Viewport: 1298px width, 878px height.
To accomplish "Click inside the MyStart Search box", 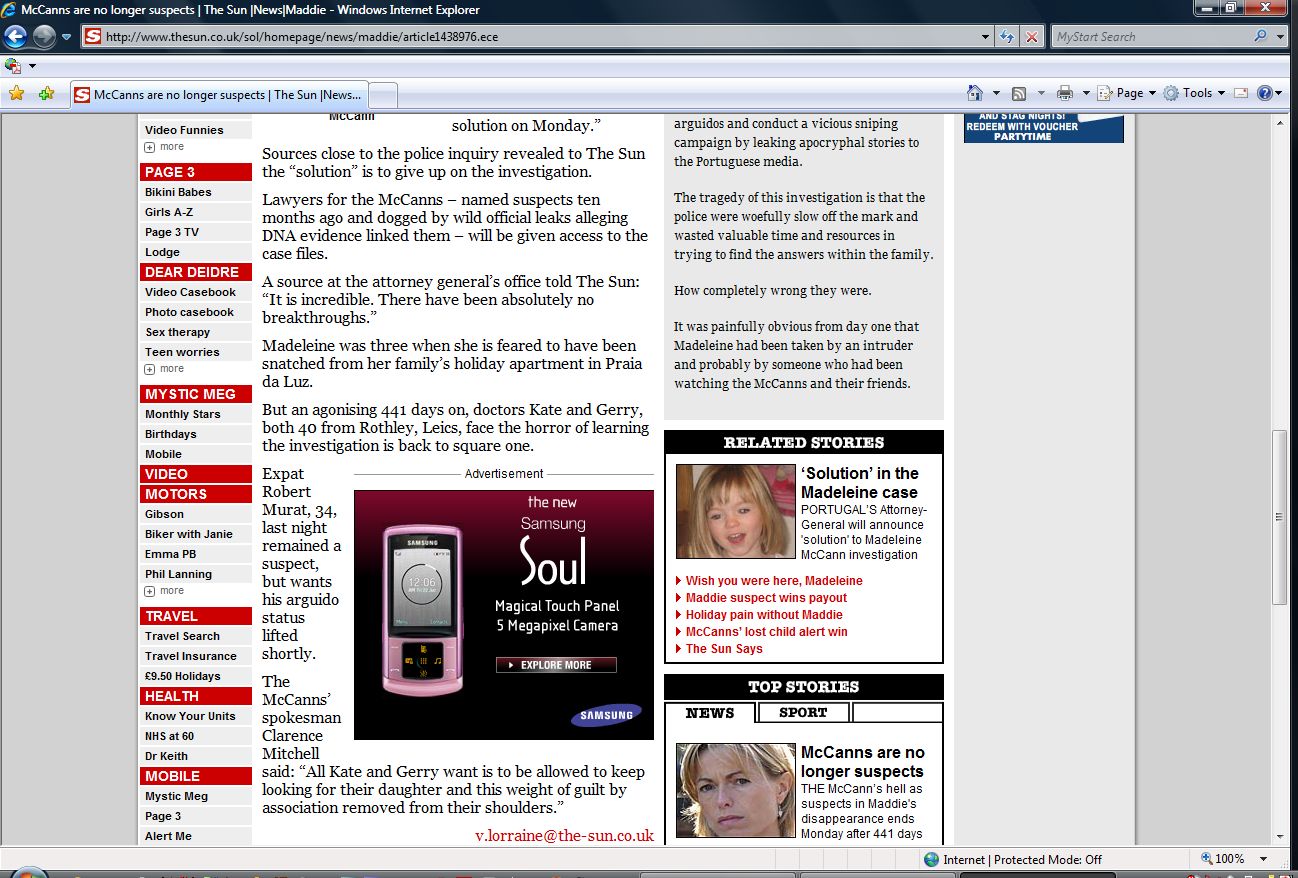I will click(x=1150, y=37).
